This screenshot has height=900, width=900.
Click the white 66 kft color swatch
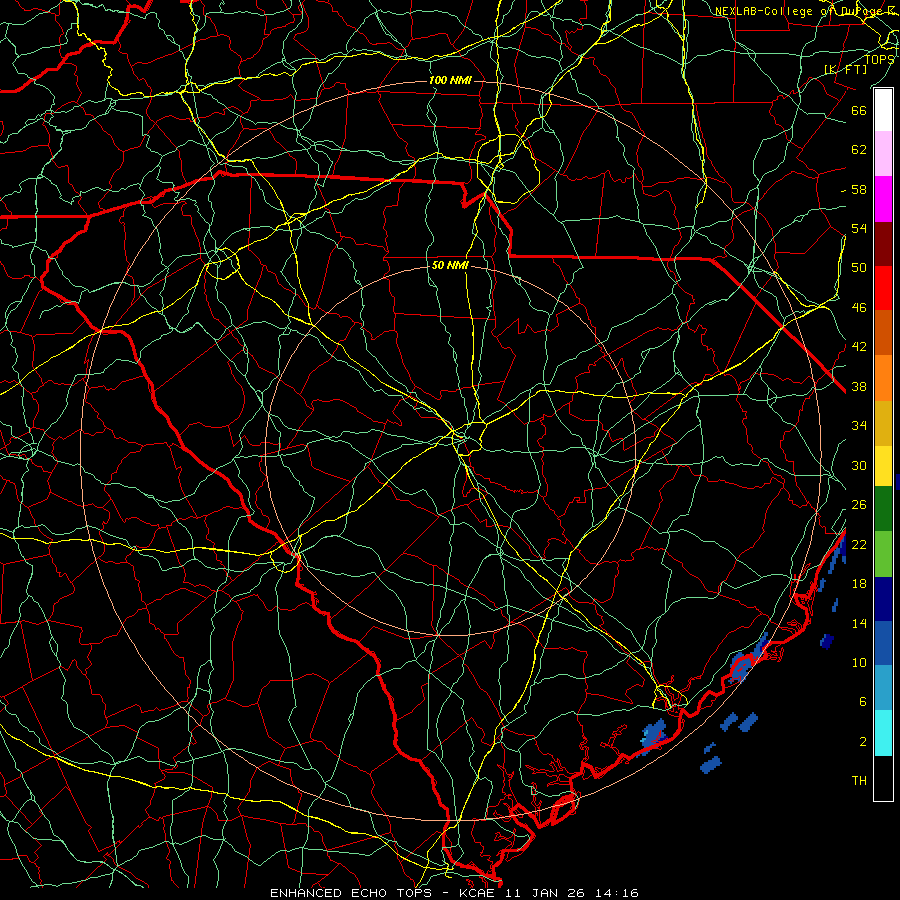(x=883, y=110)
